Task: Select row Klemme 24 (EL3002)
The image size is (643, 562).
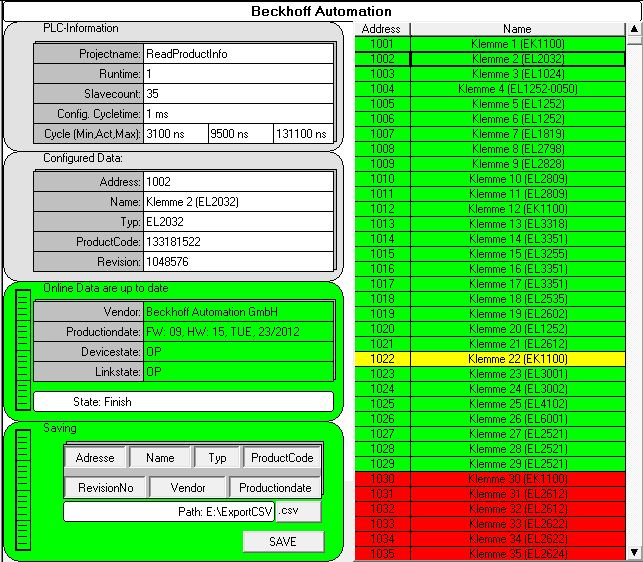Action: tap(490, 388)
